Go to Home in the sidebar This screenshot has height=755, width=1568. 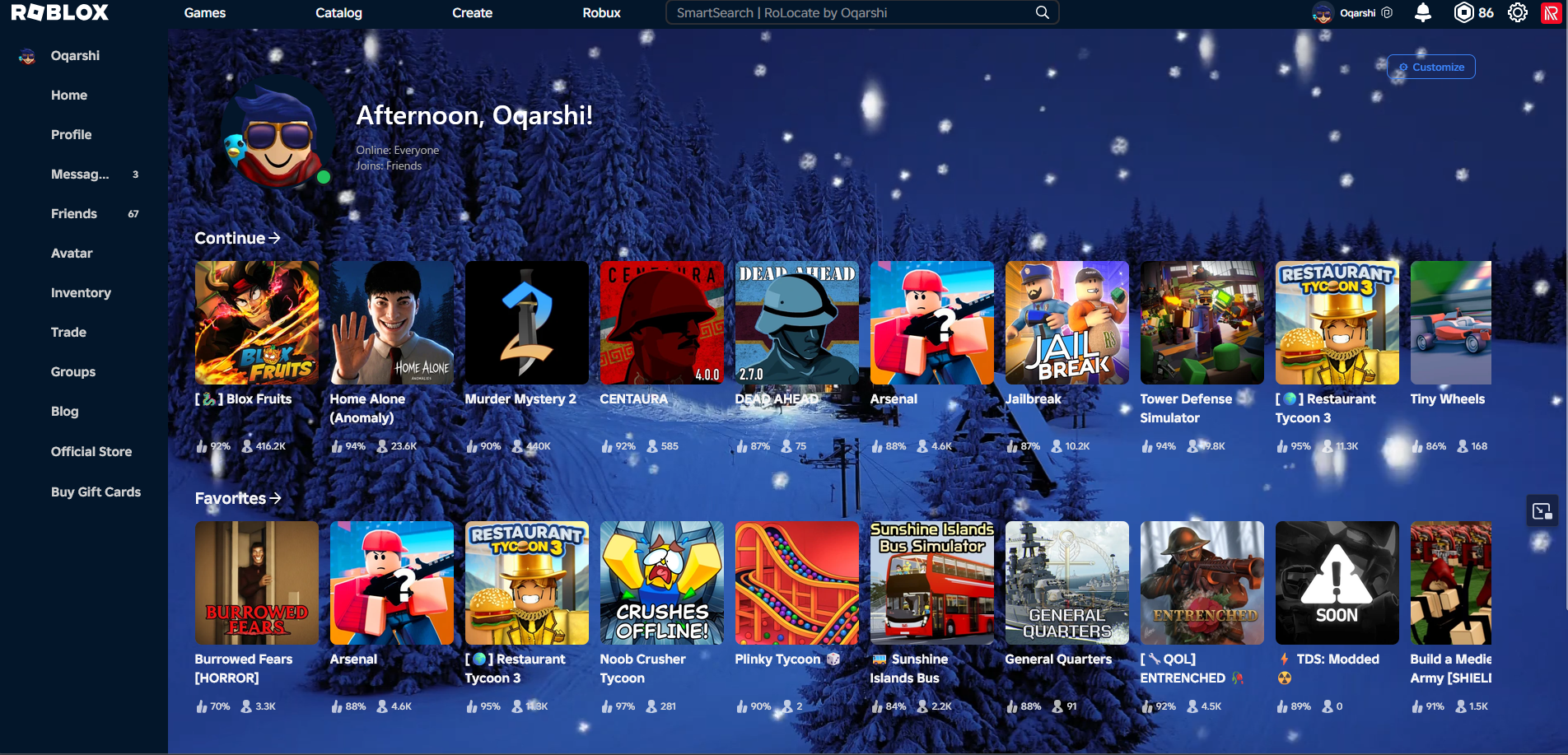69,95
